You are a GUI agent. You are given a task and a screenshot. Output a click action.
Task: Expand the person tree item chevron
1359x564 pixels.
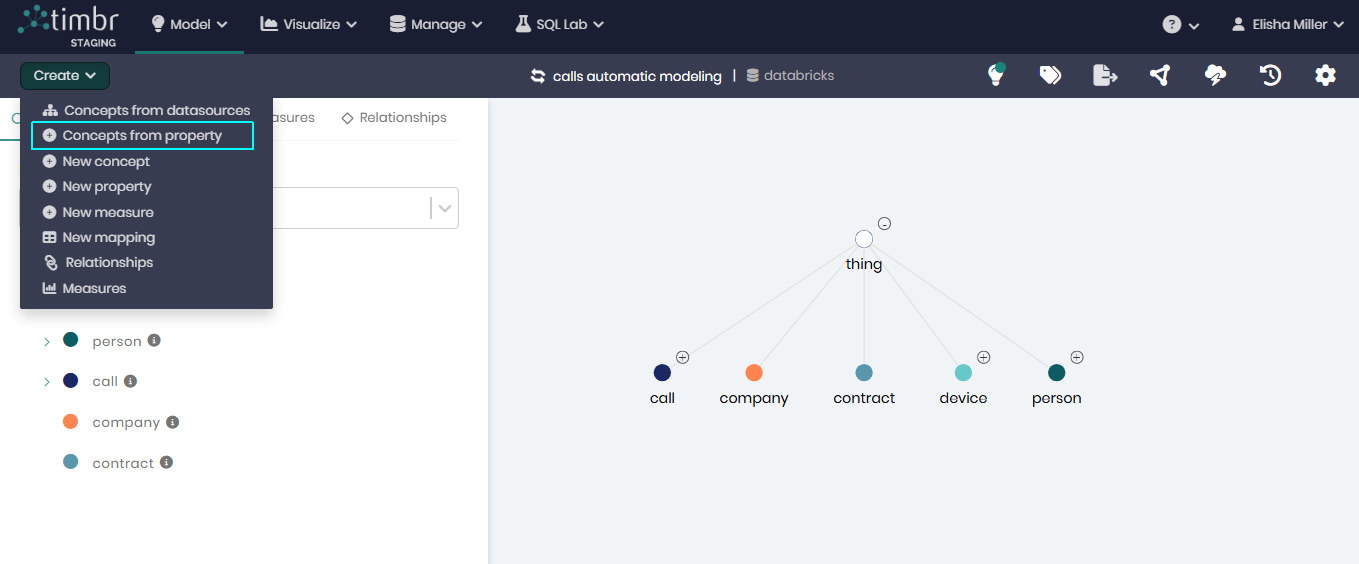pyautogui.click(x=46, y=341)
